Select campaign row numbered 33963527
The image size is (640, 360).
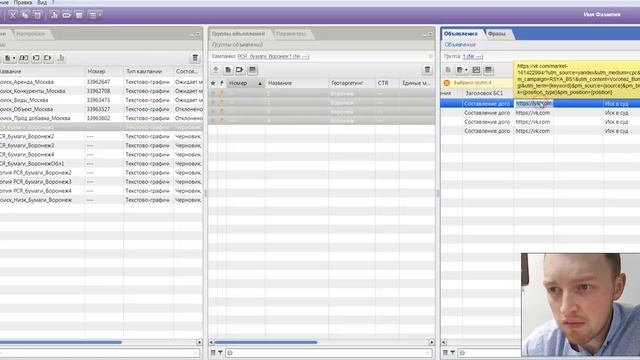101,109
